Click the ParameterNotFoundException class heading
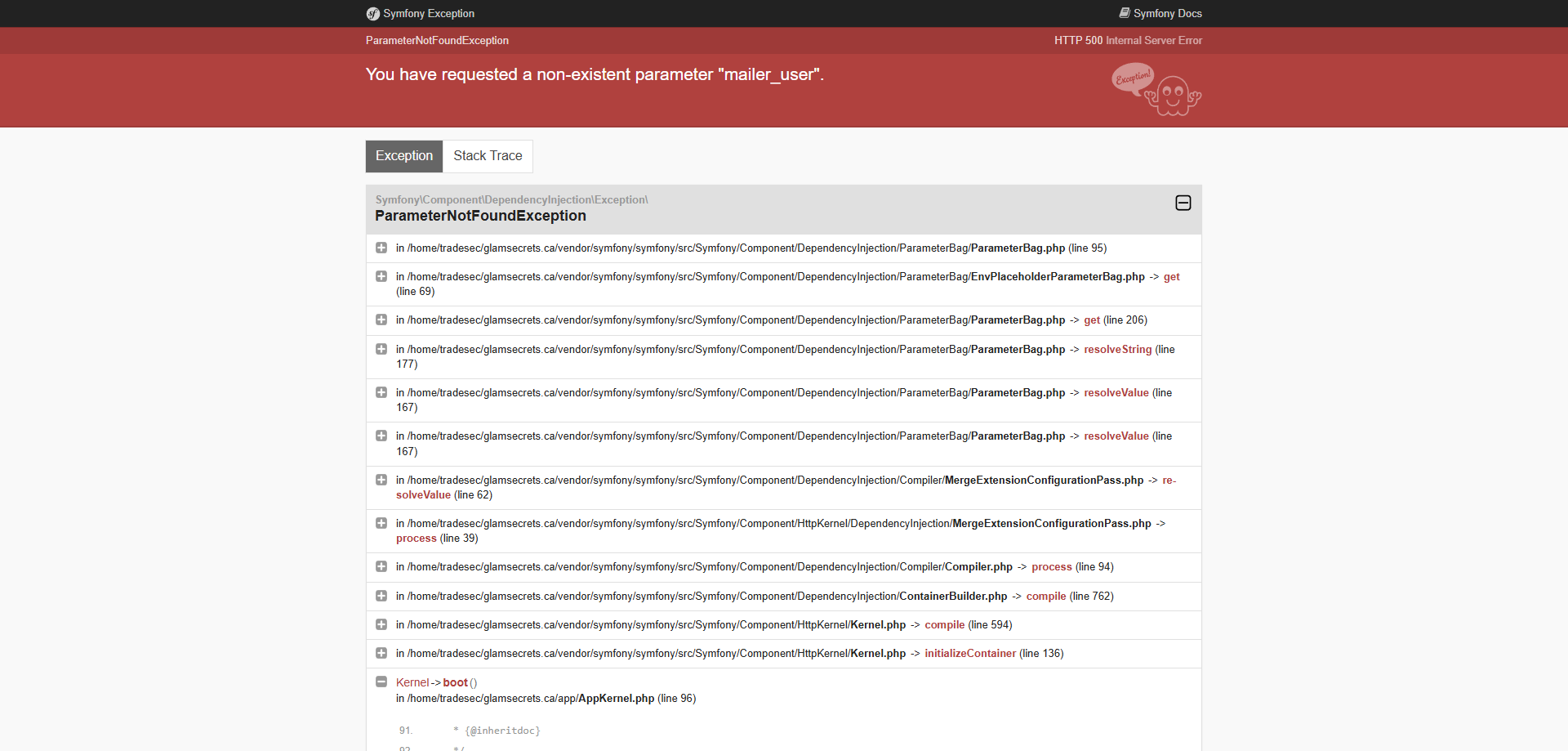This screenshot has width=1568, height=751. point(480,216)
